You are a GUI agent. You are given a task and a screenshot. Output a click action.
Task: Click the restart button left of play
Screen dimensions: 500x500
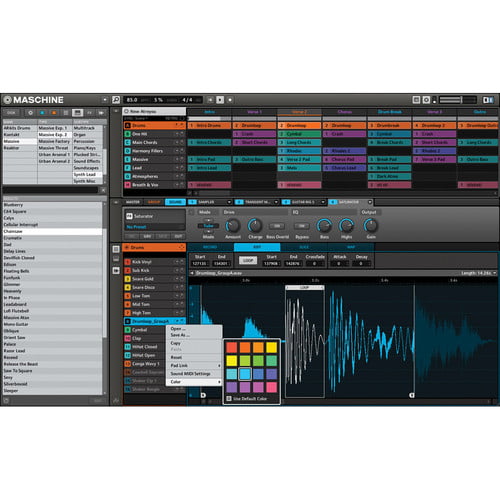210,99
